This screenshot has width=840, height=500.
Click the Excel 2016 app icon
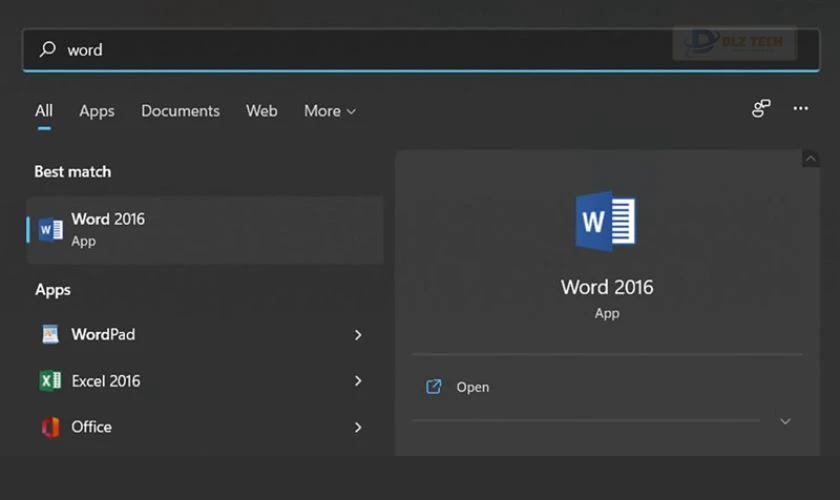click(x=50, y=381)
